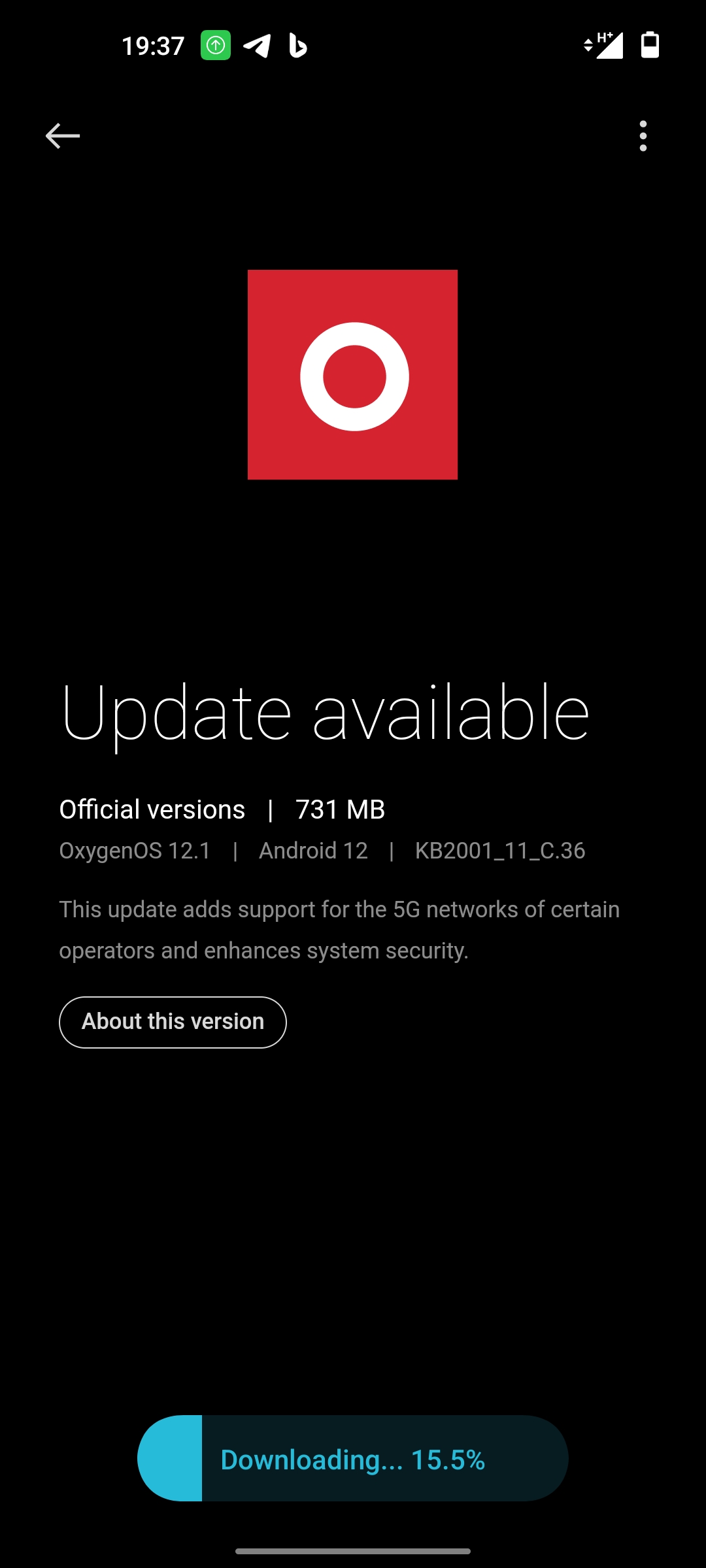This screenshot has height=1568, width=706.
Task: Tap the battery status icon
Action: [650, 45]
